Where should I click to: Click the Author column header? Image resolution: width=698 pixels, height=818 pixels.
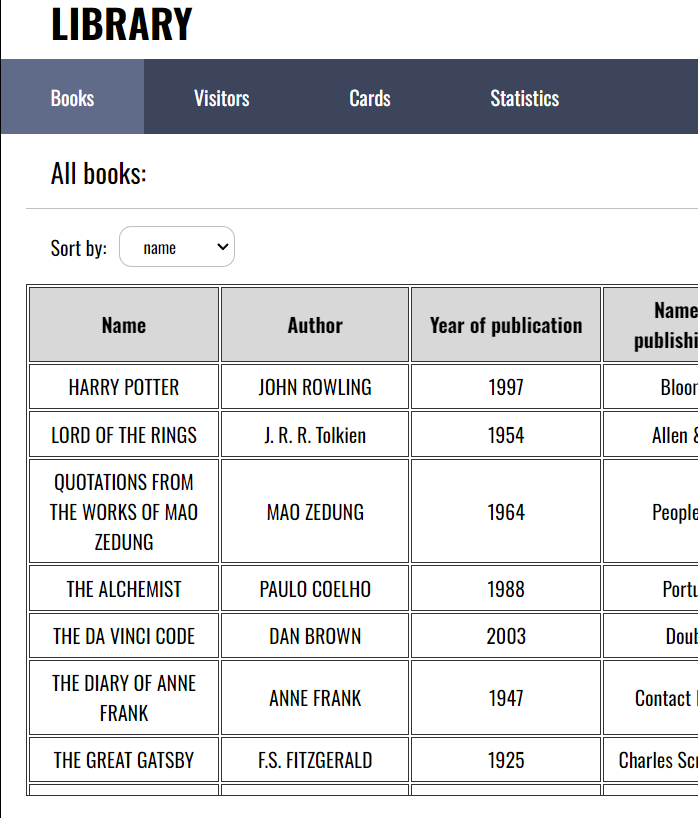coord(315,325)
